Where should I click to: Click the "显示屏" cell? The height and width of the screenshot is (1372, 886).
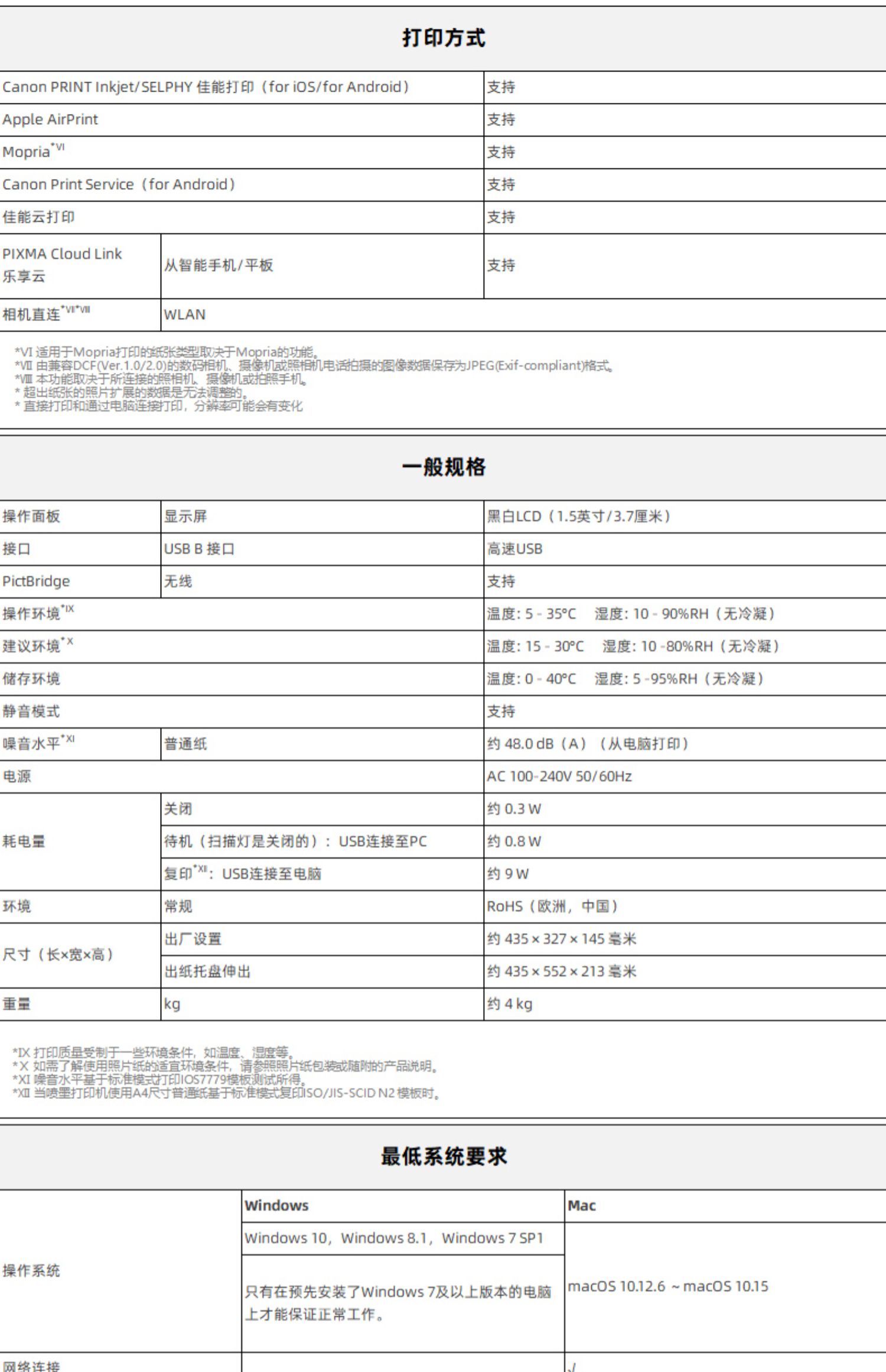click(185, 517)
